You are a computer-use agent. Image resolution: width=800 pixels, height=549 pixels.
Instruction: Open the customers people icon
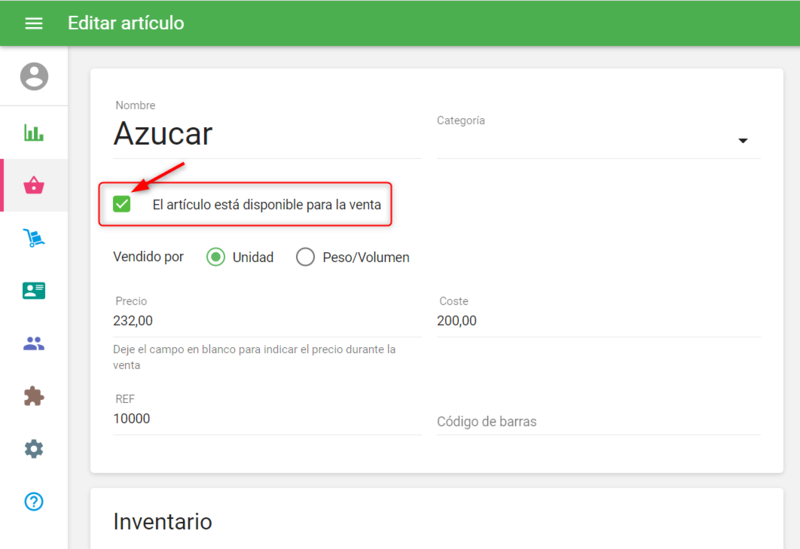coord(34,344)
